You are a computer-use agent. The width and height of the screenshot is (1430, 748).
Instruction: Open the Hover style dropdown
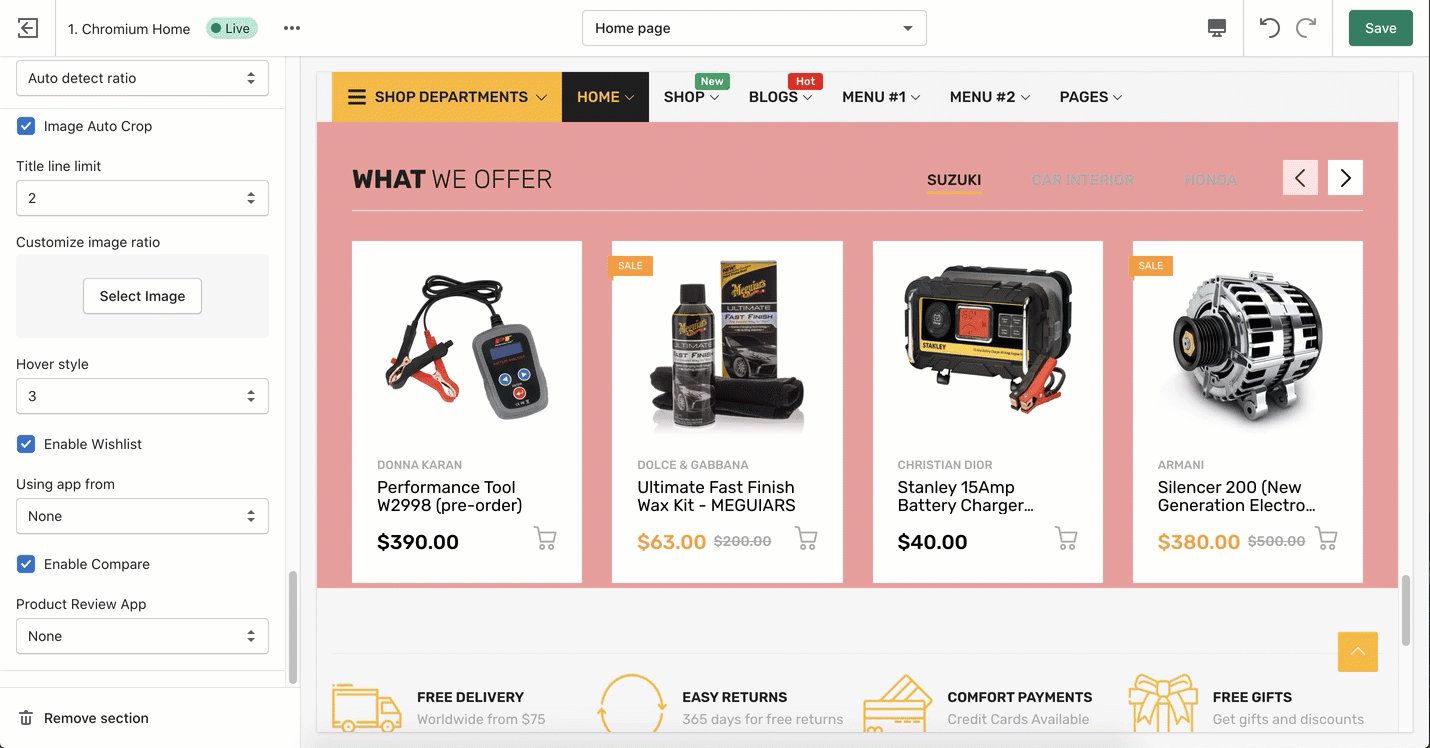(x=142, y=396)
